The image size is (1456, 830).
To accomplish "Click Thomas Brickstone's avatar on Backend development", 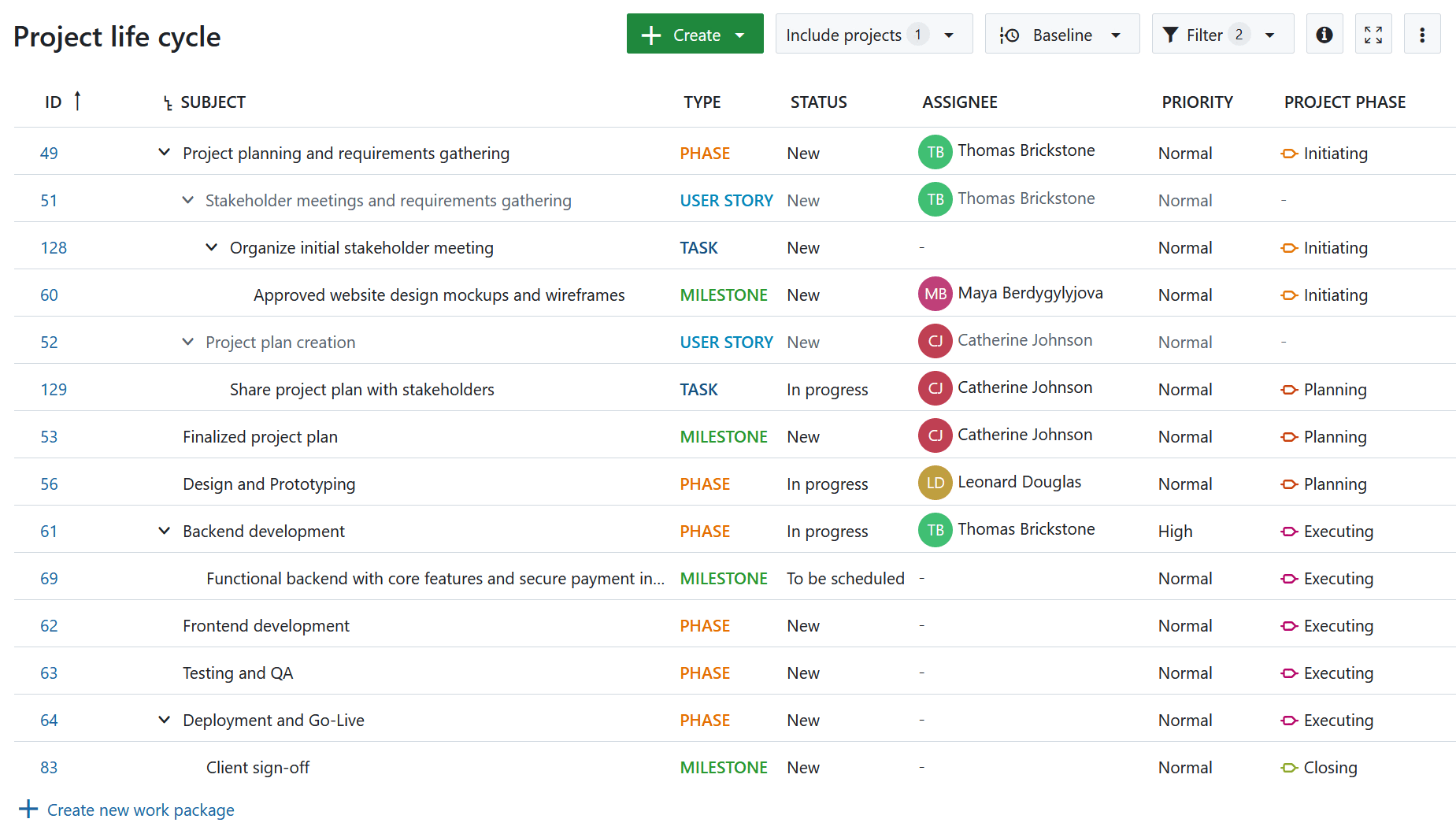I will pyautogui.click(x=935, y=530).
